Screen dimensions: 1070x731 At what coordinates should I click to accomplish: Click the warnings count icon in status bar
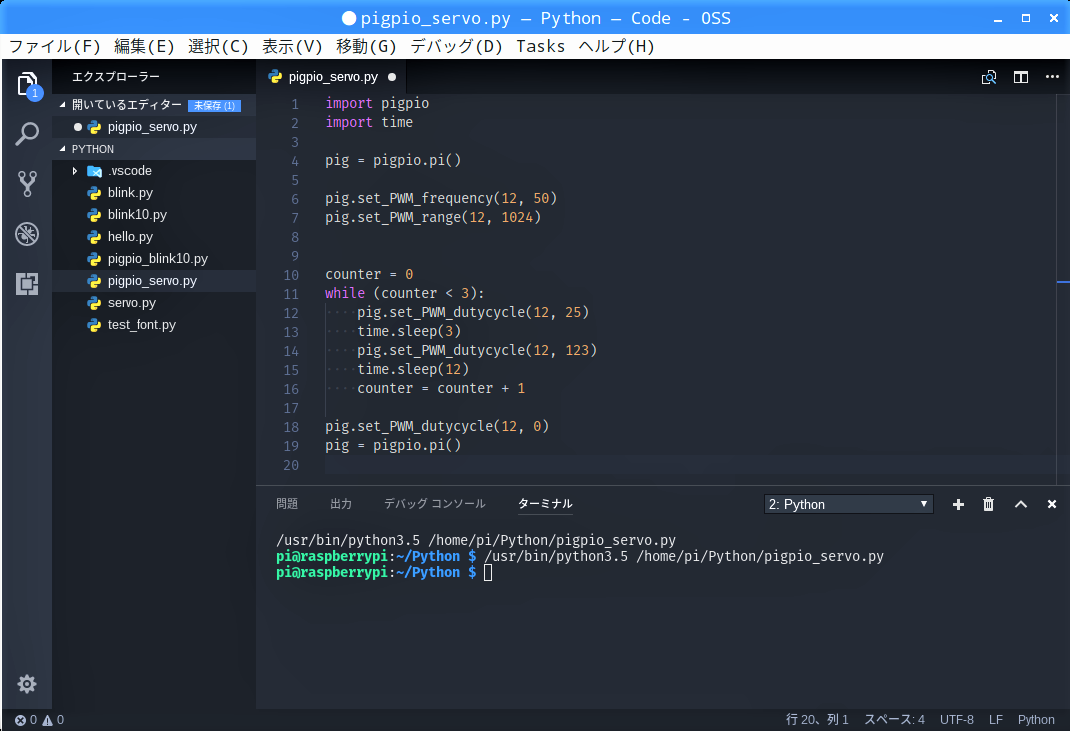tap(48, 720)
